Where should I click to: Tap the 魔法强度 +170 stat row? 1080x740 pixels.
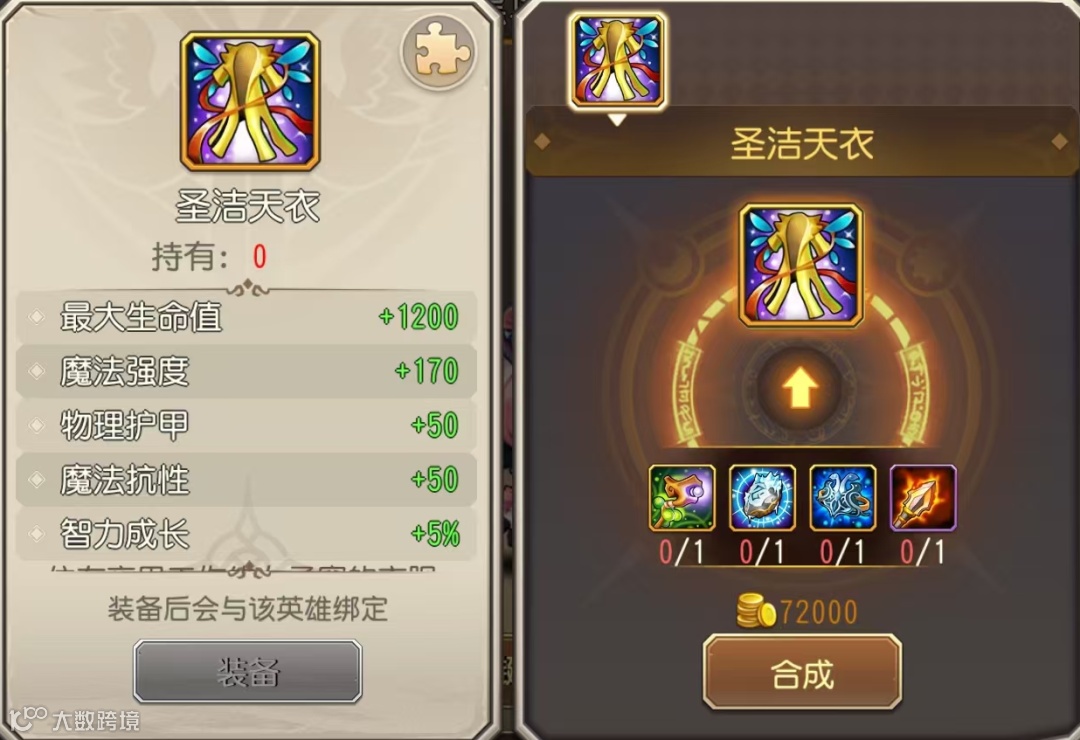(x=246, y=371)
